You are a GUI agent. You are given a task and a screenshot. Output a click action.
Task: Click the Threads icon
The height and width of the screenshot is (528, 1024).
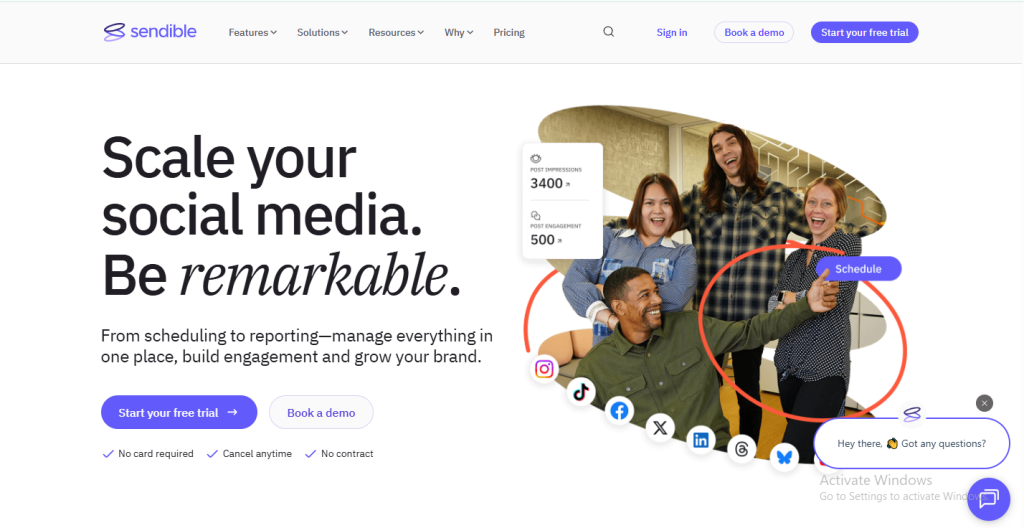point(742,450)
